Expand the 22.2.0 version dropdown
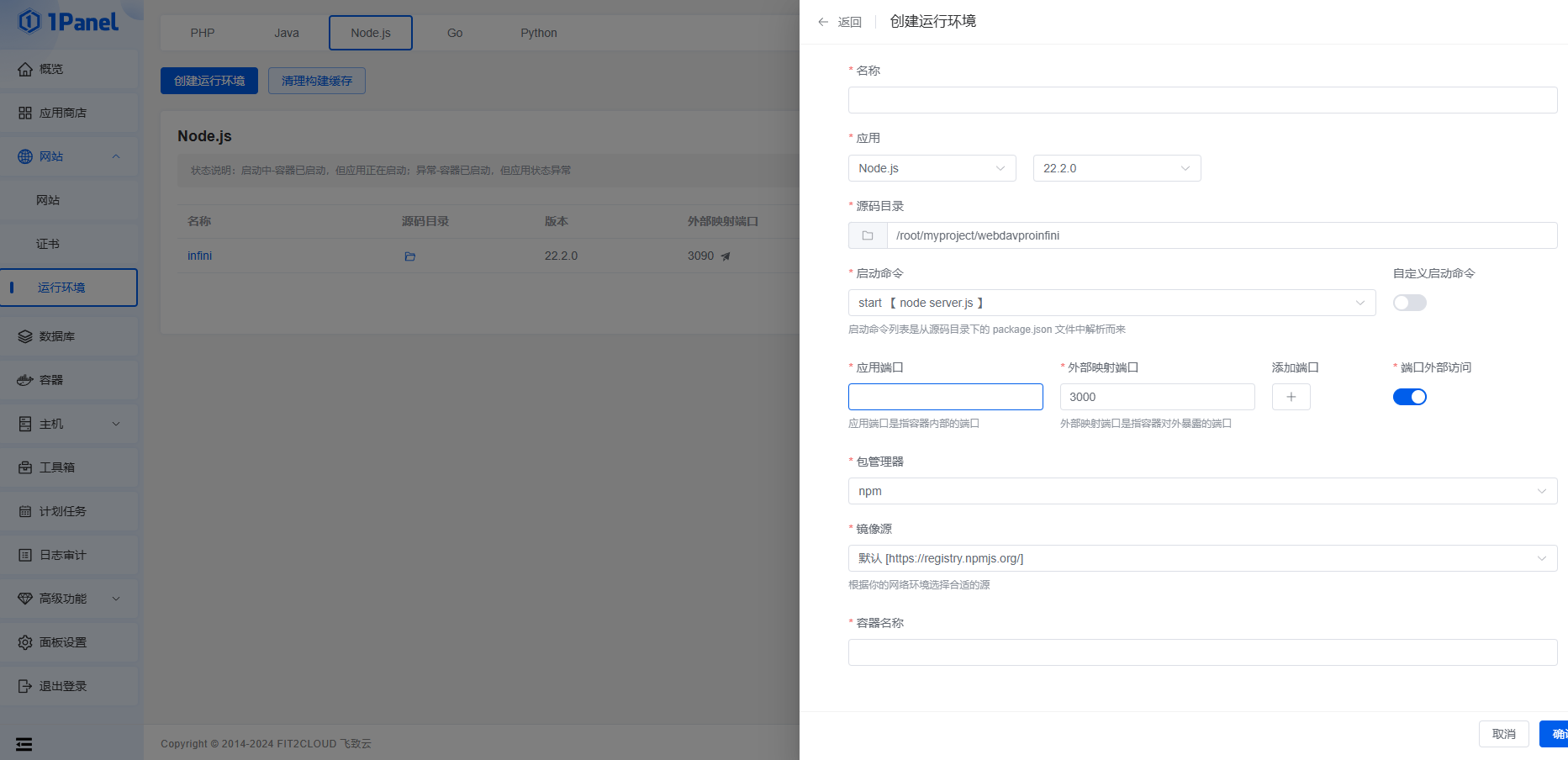This screenshot has height=760, width=1568. [1116, 168]
